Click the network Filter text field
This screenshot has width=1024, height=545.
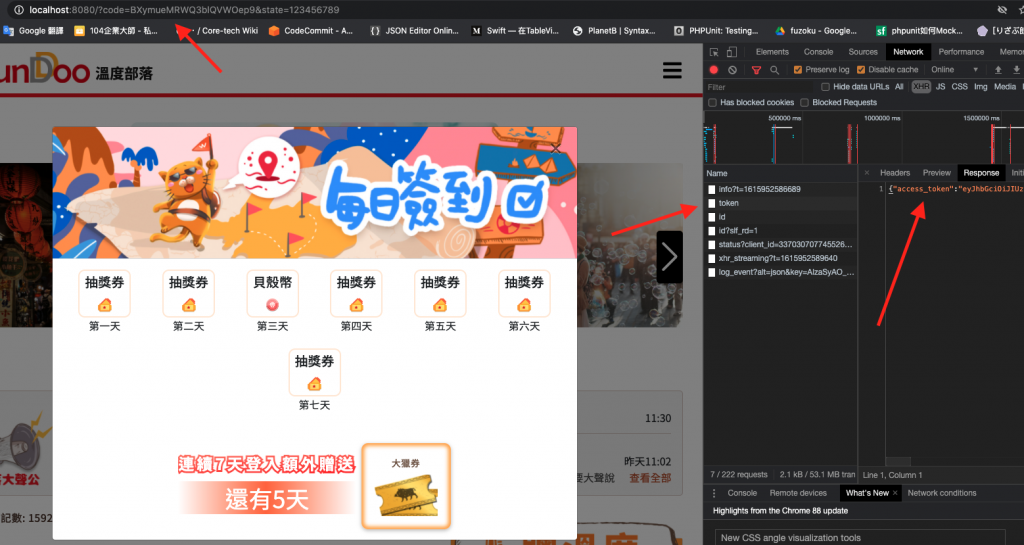(x=761, y=87)
